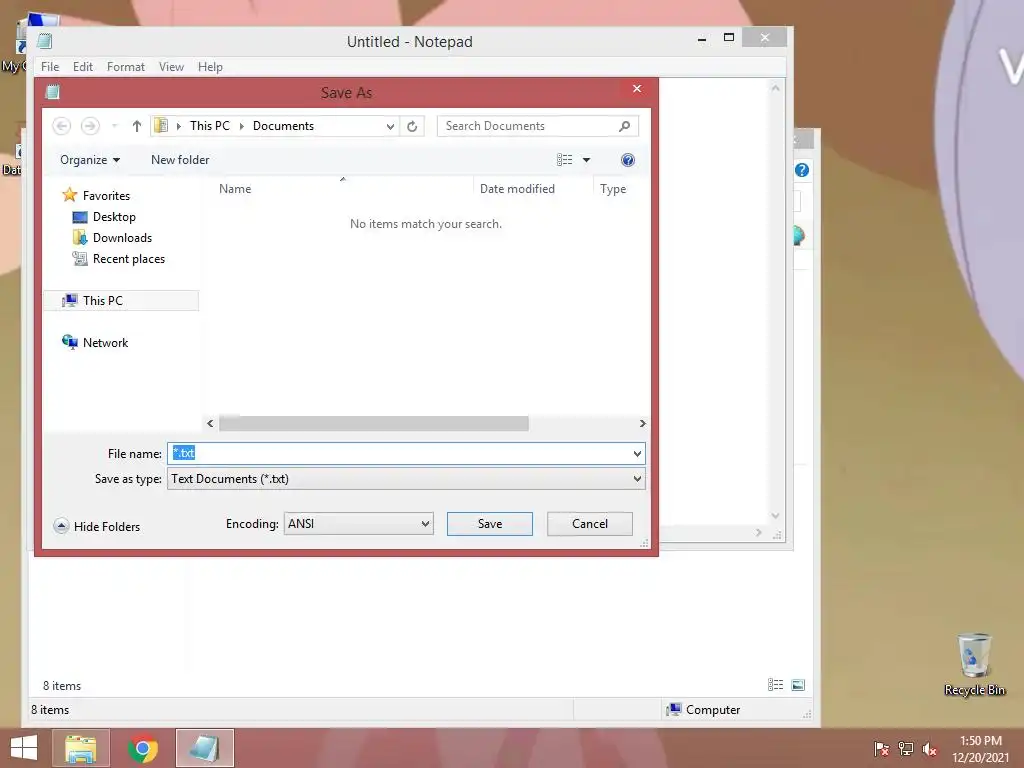Click the Cancel button
Viewport: 1024px width, 768px height.
[590, 524]
